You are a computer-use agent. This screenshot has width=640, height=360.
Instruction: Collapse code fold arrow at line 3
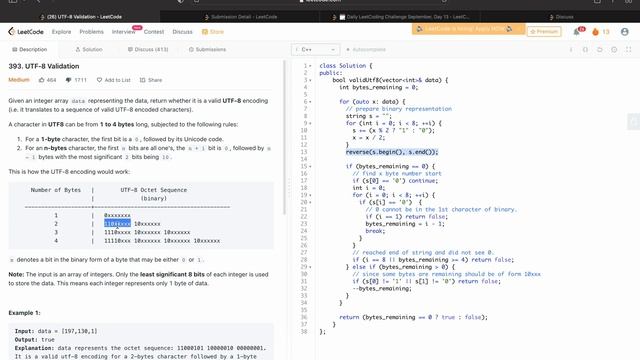[x=310, y=80]
